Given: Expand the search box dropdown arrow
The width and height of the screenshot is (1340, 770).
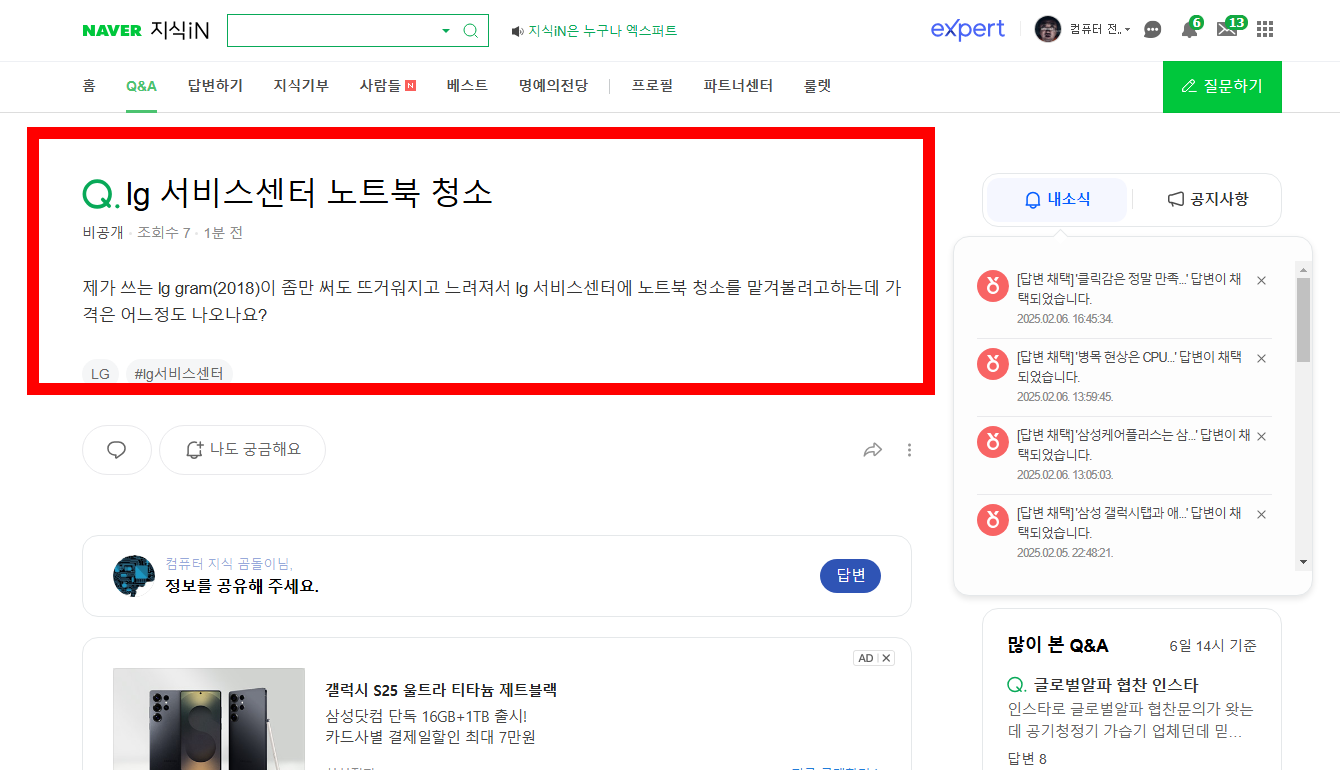Looking at the screenshot, I should tap(446, 31).
